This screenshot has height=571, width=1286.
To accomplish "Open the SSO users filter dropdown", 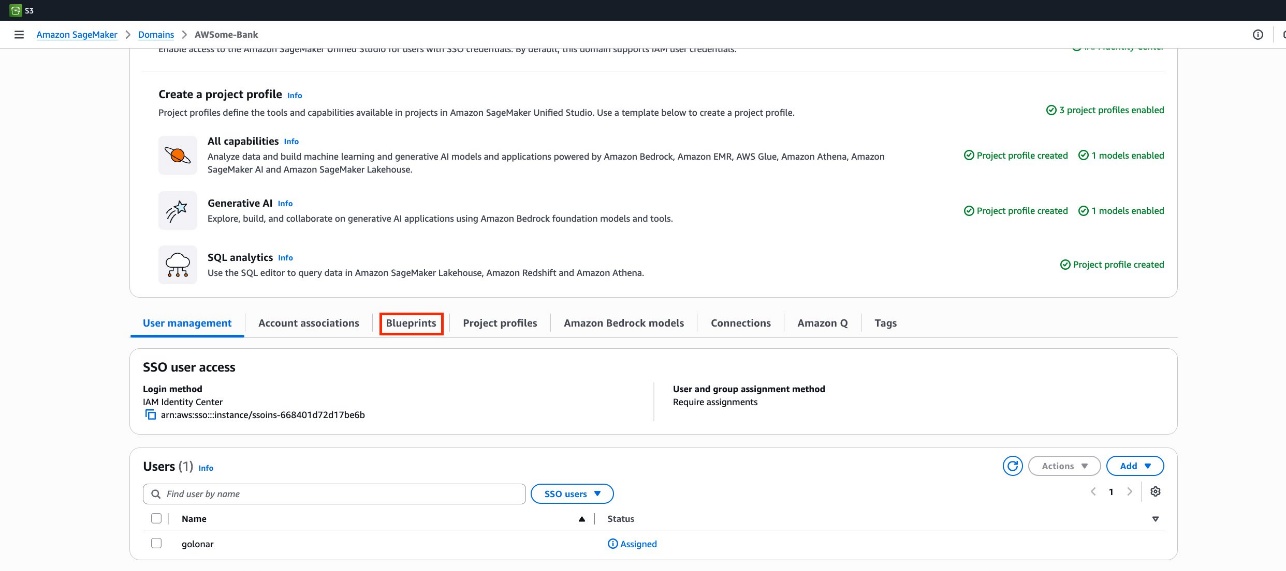I will (572, 494).
